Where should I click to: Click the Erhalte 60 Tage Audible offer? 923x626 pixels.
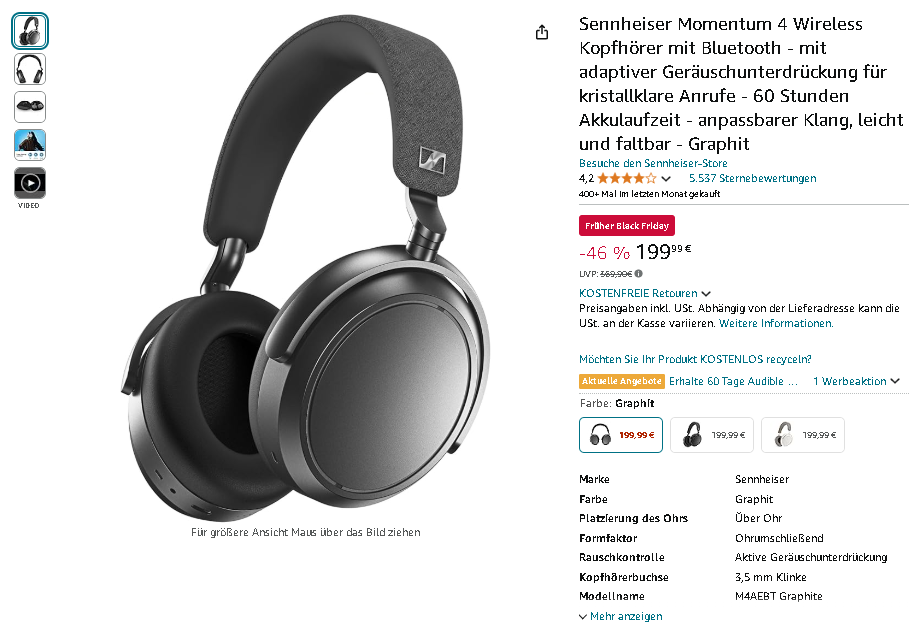click(733, 381)
